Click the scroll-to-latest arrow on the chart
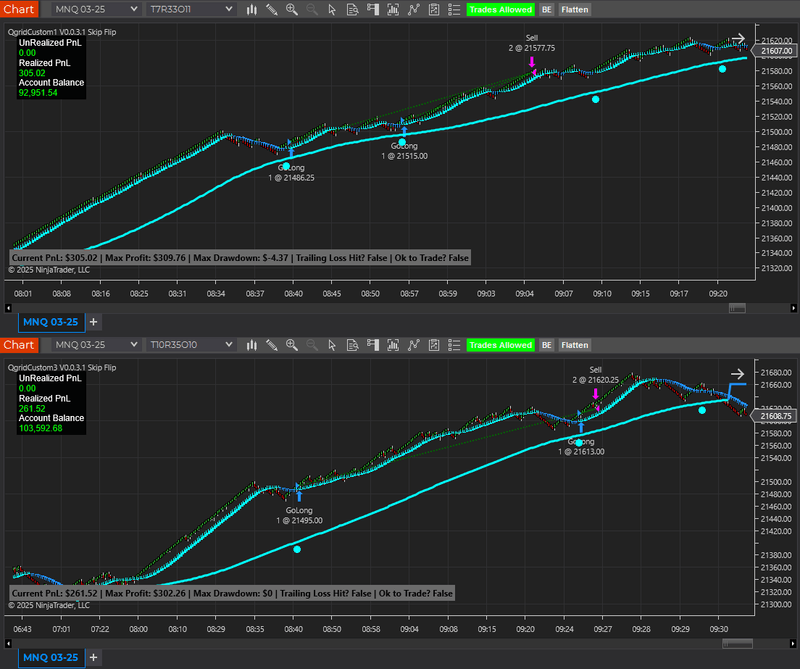 [x=738, y=39]
